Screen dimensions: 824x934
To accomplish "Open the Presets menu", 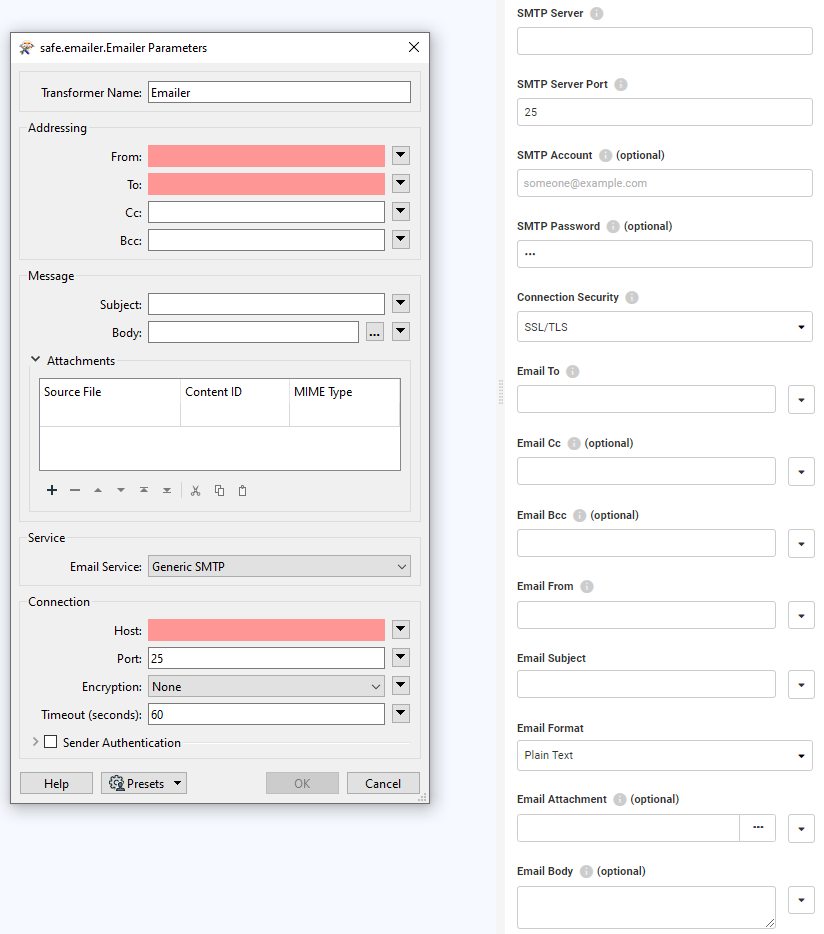I will (x=143, y=783).
